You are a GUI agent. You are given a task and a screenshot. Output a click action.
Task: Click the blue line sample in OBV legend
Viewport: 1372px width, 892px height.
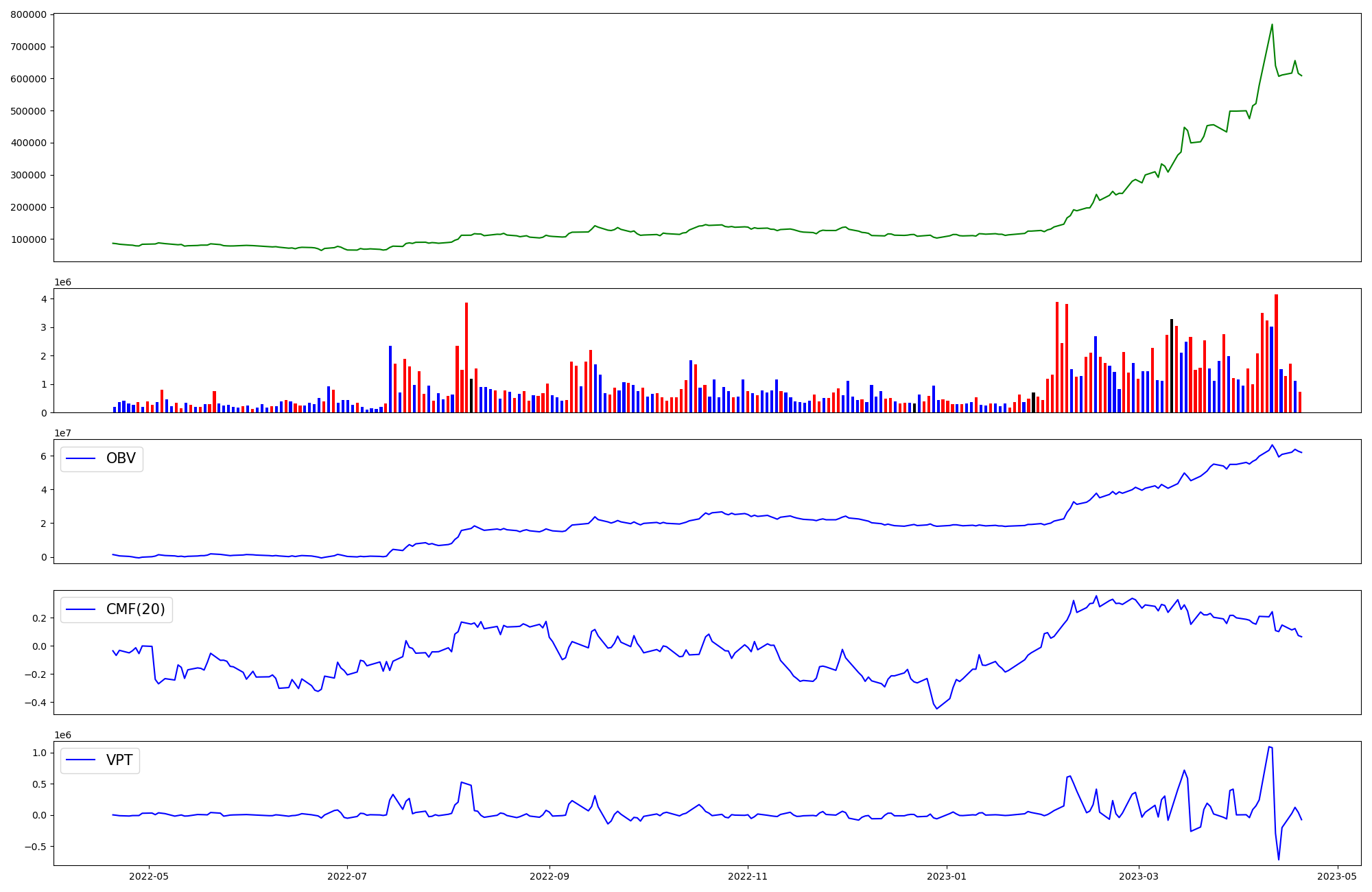[x=81, y=459]
